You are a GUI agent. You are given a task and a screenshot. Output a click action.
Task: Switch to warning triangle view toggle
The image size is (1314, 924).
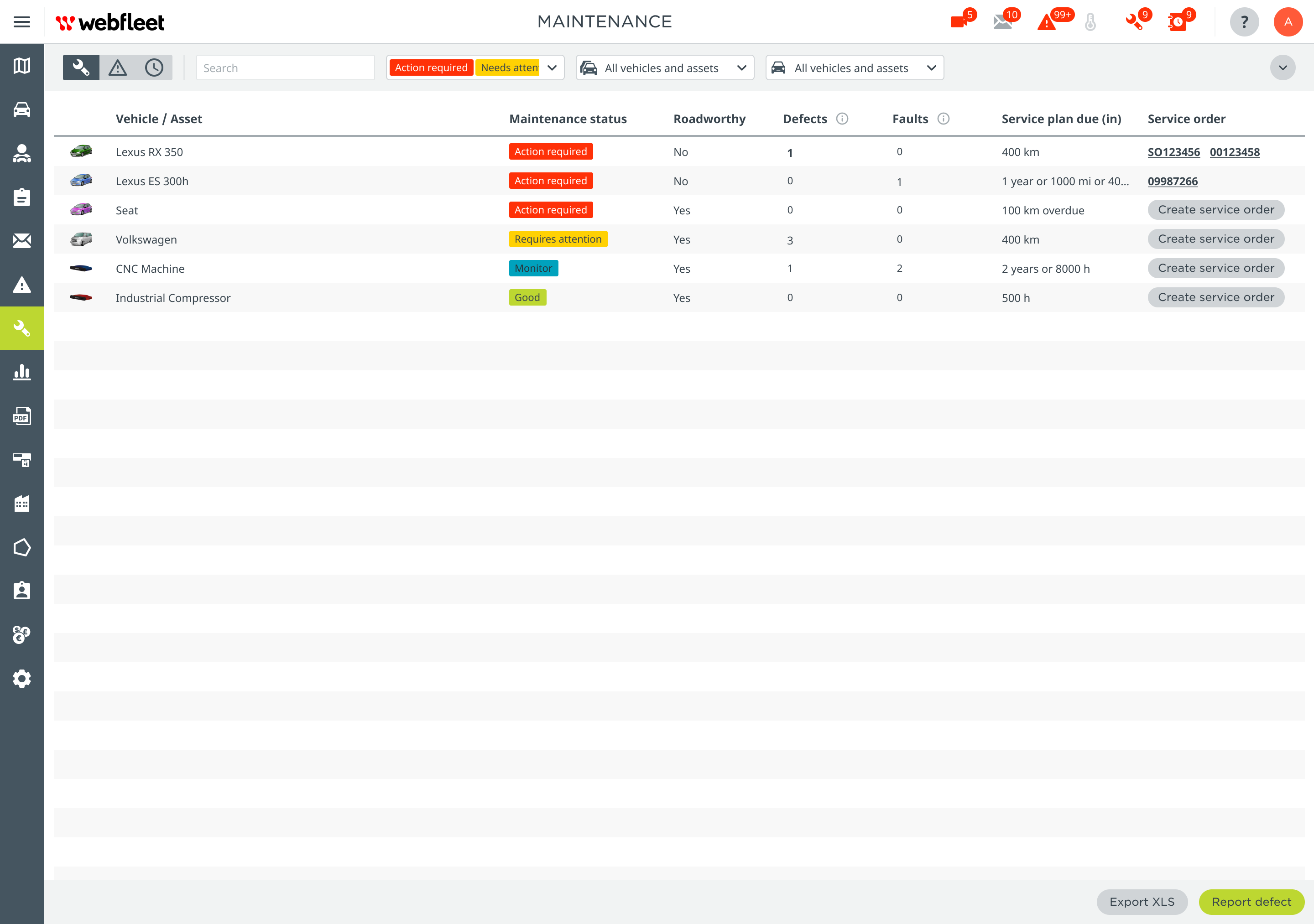[118, 67]
